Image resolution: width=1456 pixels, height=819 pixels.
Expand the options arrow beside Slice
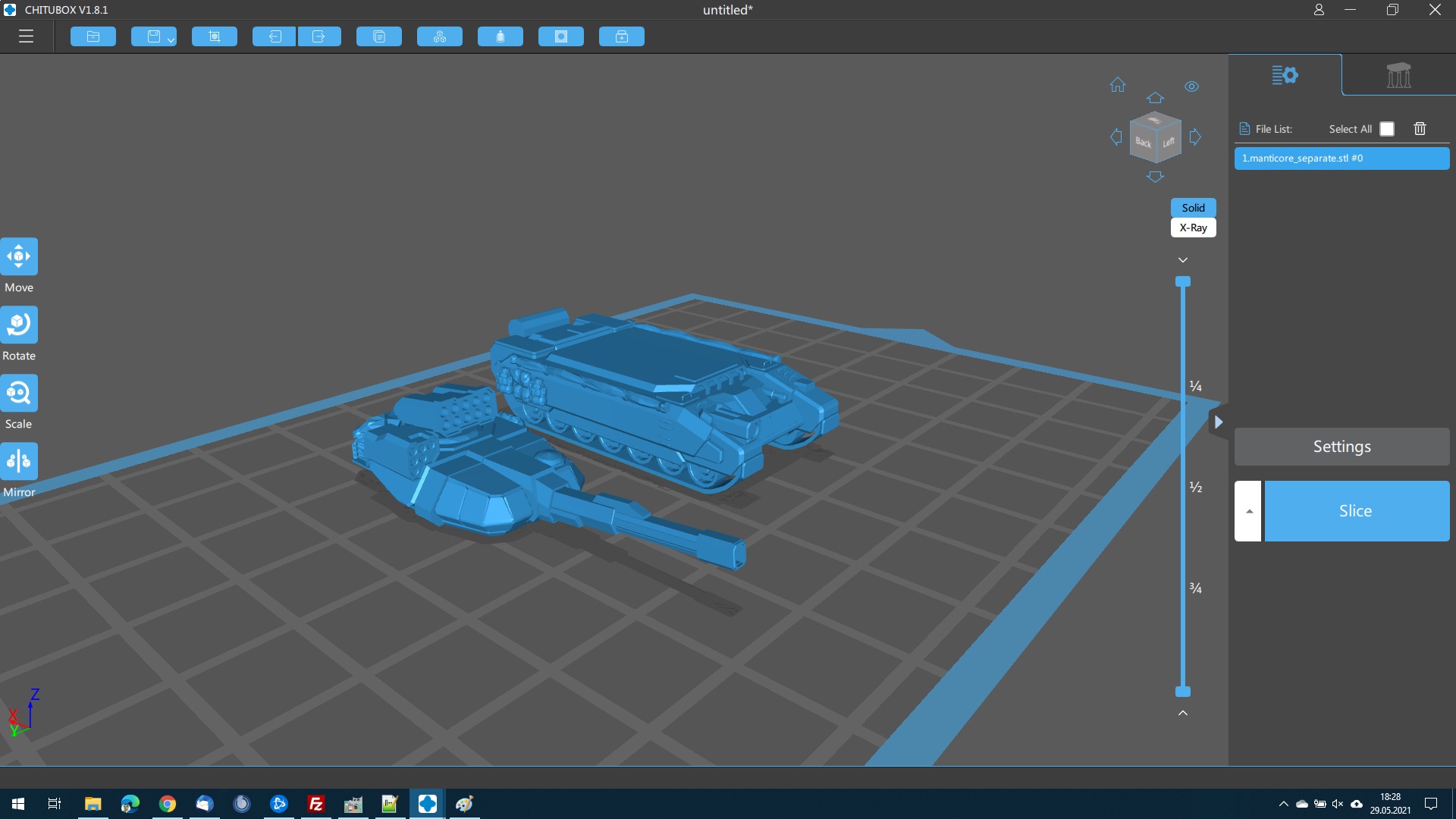(x=1248, y=511)
